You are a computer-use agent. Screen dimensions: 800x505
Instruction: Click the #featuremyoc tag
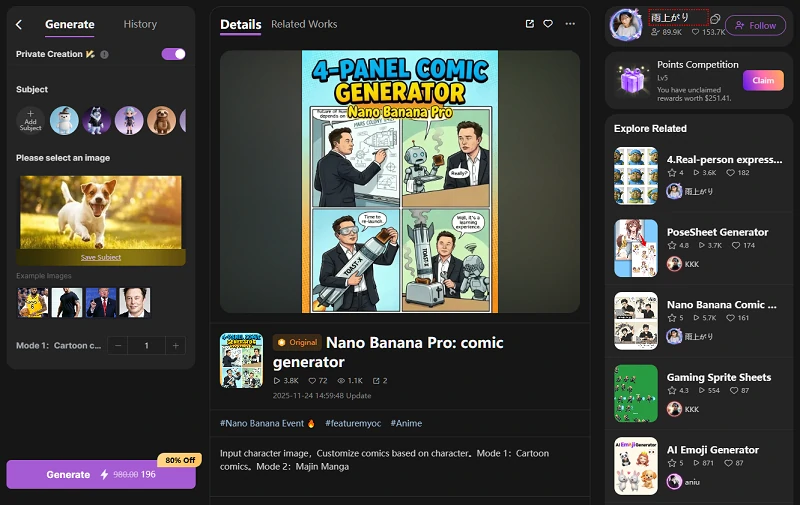353,423
